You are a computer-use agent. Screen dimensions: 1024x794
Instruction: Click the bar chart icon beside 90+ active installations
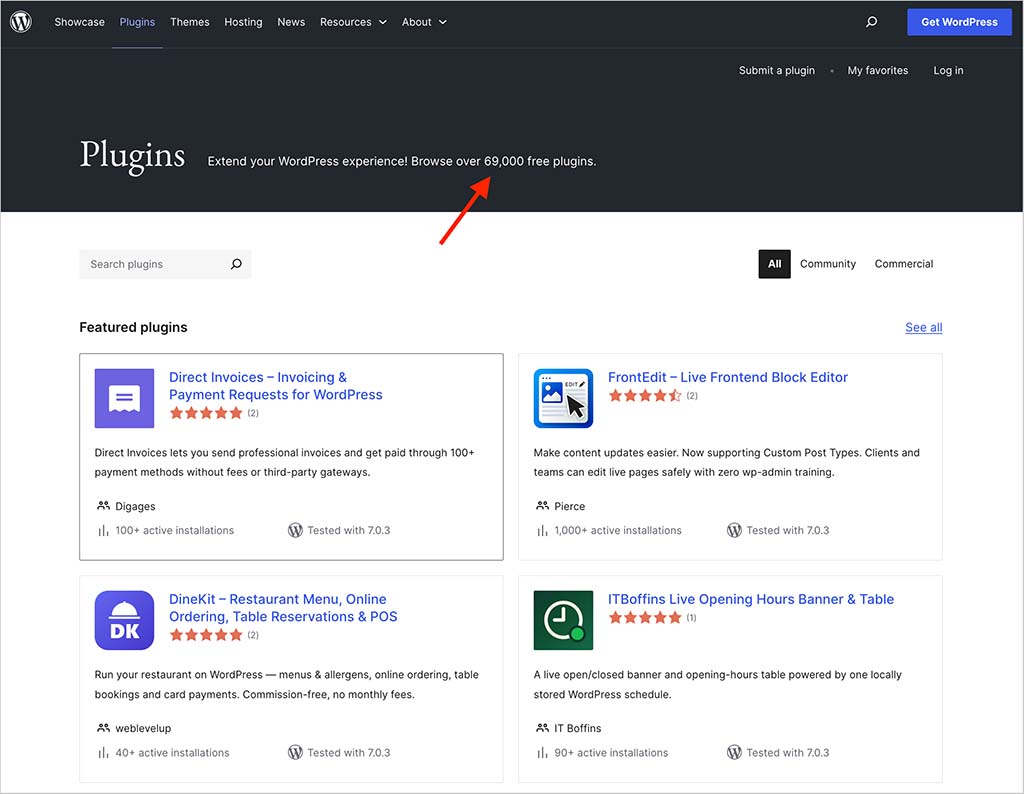point(542,753)
